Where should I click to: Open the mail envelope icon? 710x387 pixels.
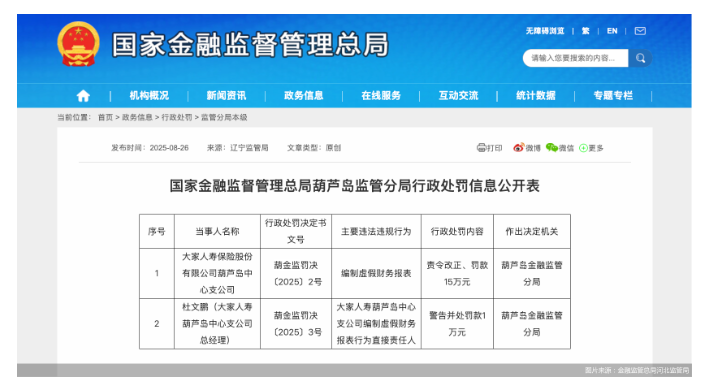tap(640, 31)
